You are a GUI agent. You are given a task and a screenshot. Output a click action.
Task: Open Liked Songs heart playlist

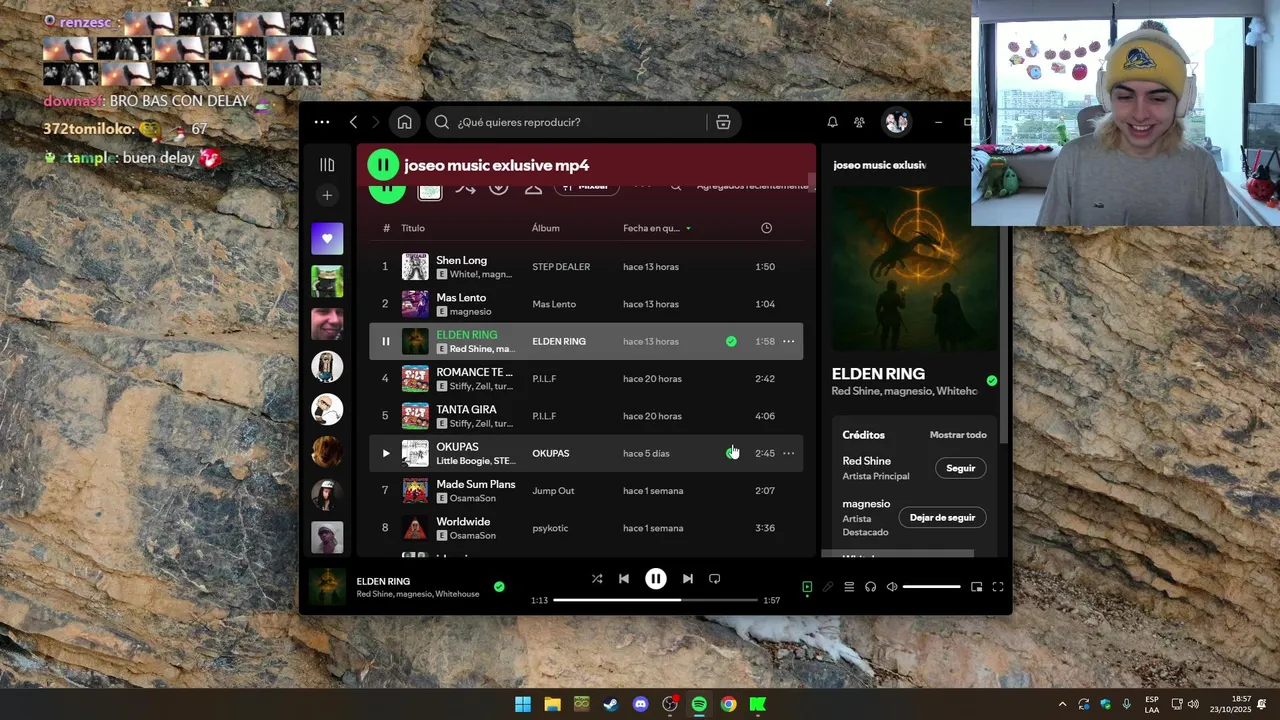pos(327,239)
